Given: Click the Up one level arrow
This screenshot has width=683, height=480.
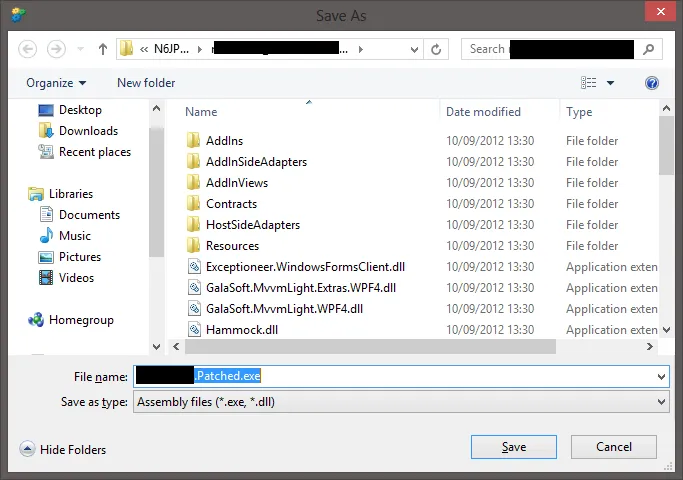Looking at the screenshot, I should 103,49.
